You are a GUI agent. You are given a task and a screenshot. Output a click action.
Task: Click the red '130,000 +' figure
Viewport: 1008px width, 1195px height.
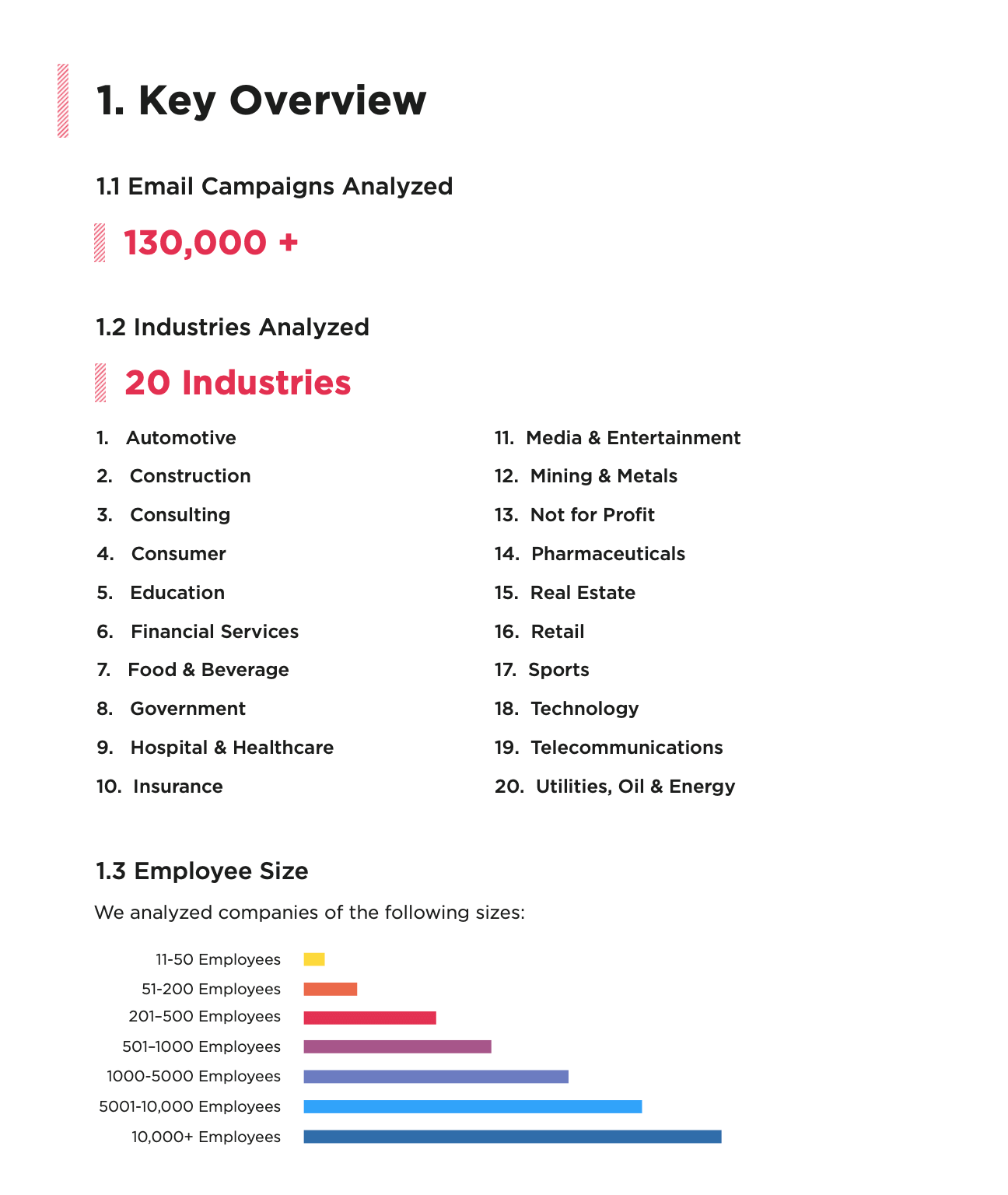coord(212,243)
